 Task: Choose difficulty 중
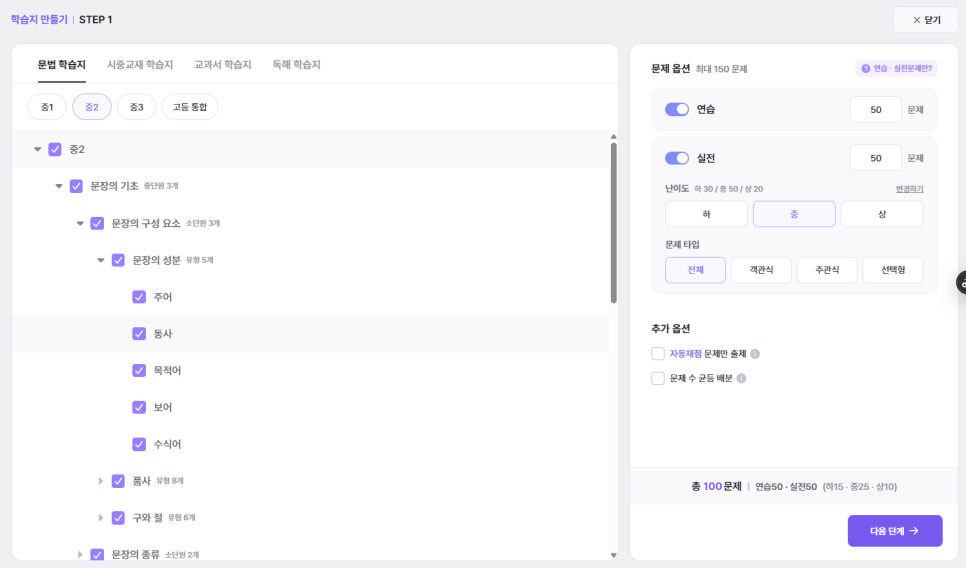(x=794, y=214)
